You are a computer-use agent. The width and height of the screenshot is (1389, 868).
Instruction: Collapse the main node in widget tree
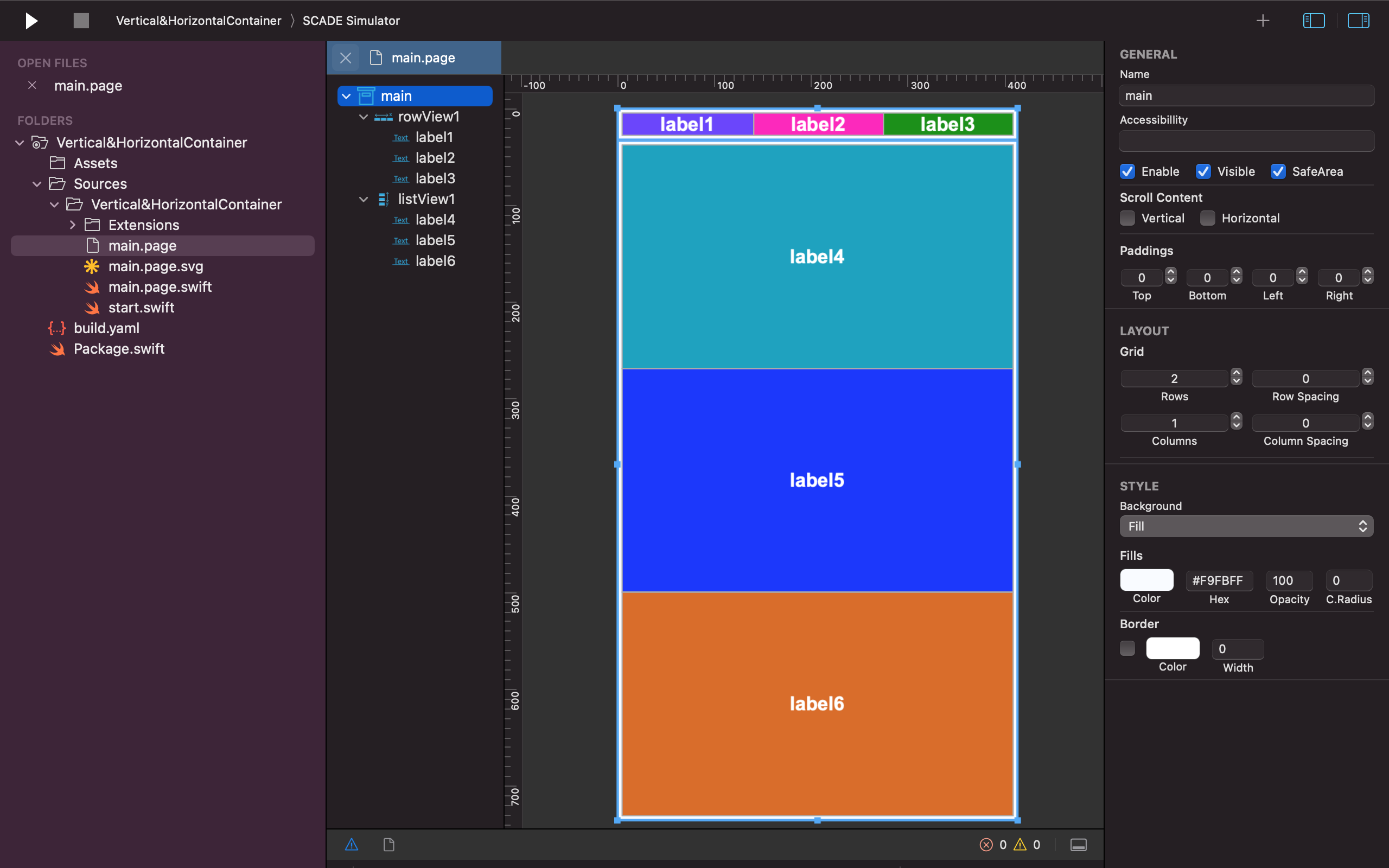[x=346, y=96]
